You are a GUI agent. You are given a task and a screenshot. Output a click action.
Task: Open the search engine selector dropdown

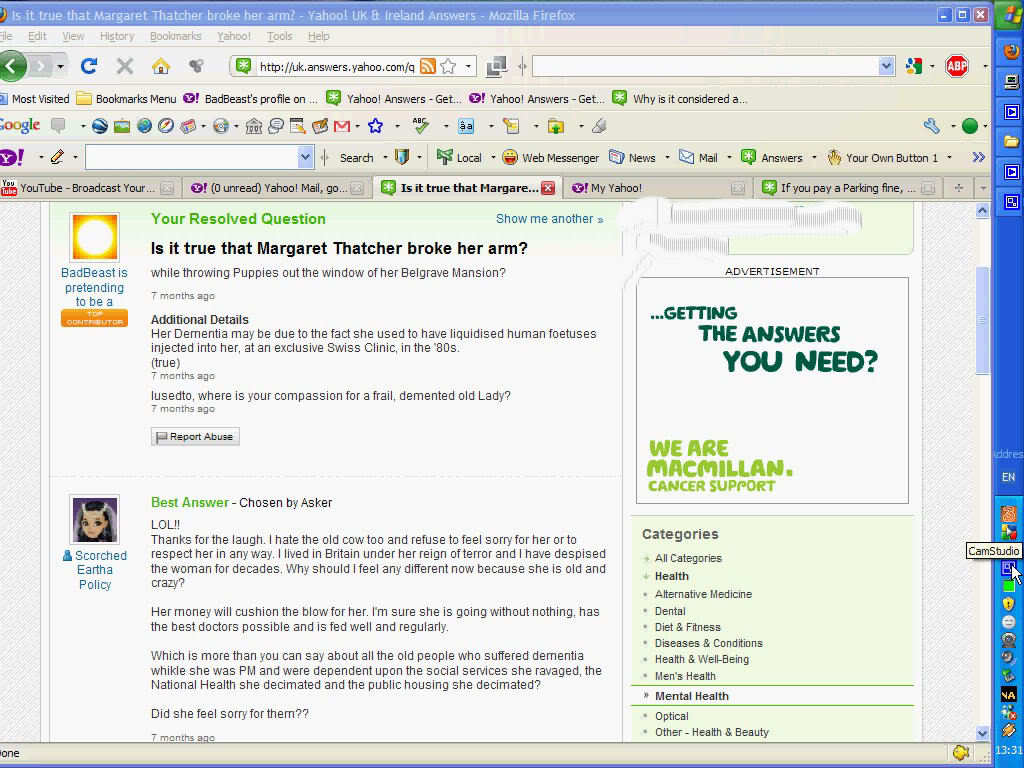pos(932,66)
